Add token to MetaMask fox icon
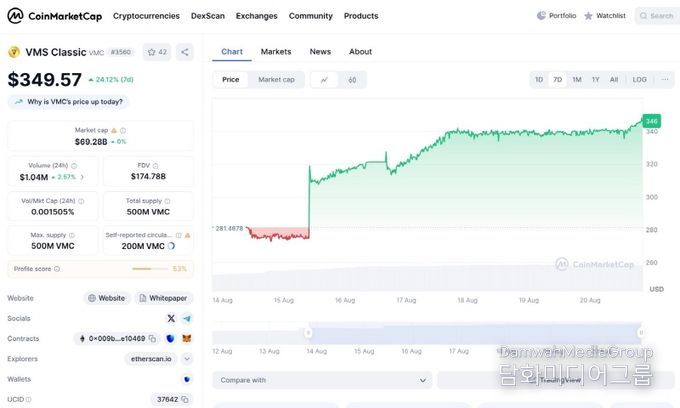This screenshot has height=408, width=680. 187,339
